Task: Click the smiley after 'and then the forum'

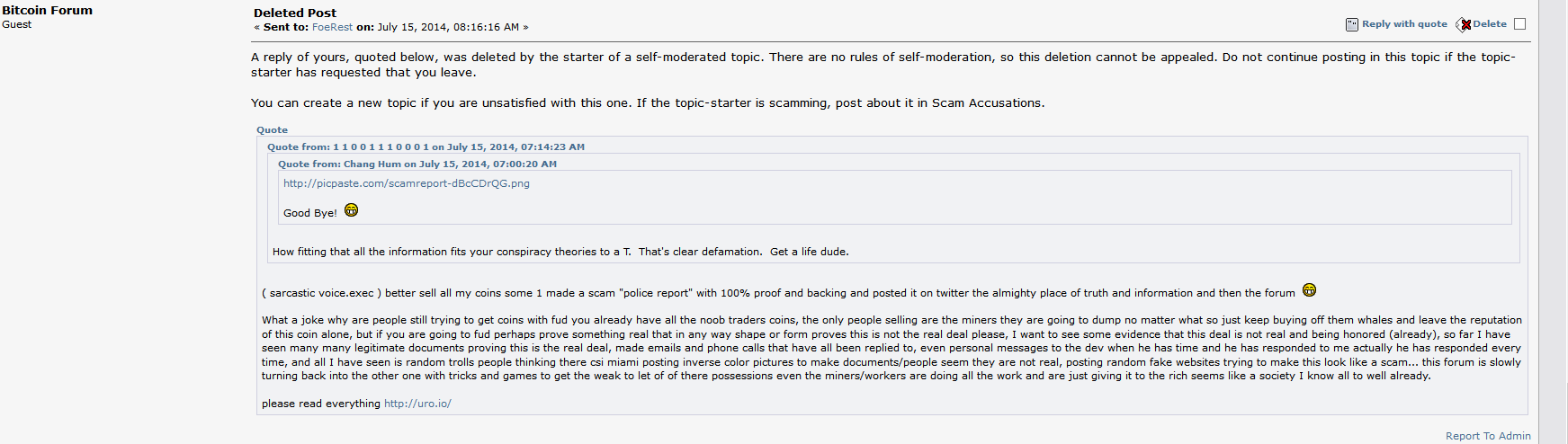Action: coord(1309,290)
